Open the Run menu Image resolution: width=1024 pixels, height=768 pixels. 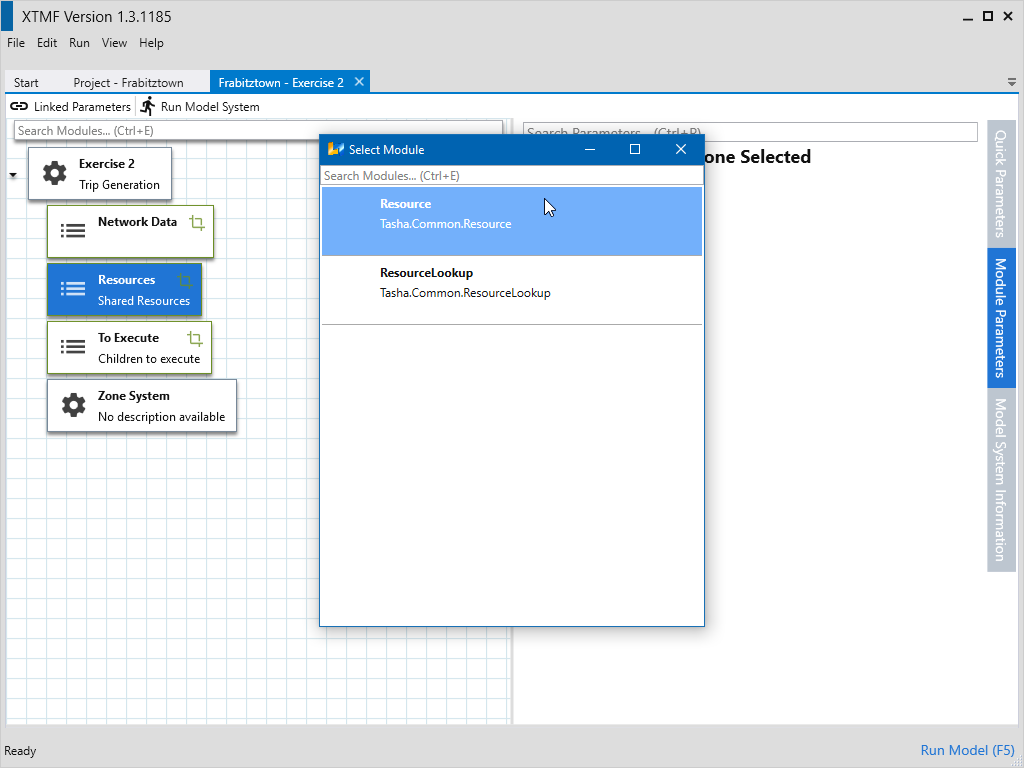coord(79,43)
